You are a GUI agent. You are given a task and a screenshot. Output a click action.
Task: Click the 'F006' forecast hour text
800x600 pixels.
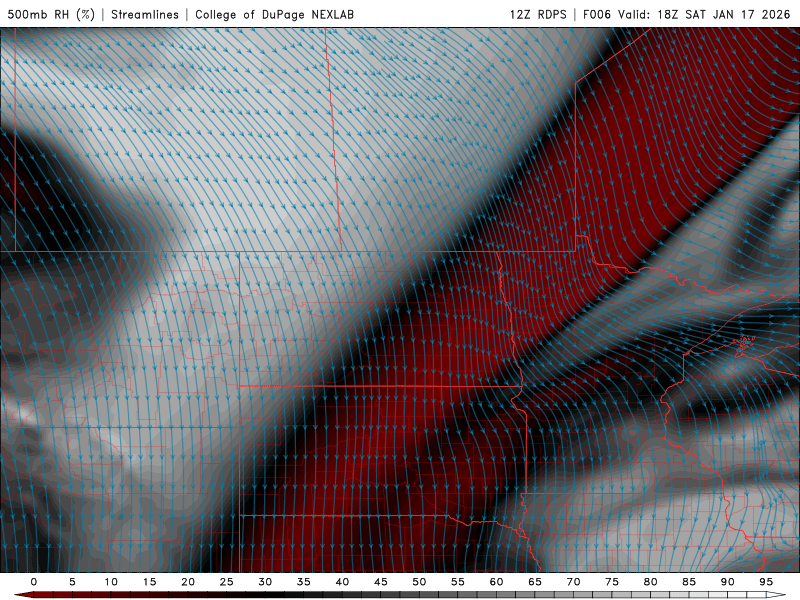597,14
